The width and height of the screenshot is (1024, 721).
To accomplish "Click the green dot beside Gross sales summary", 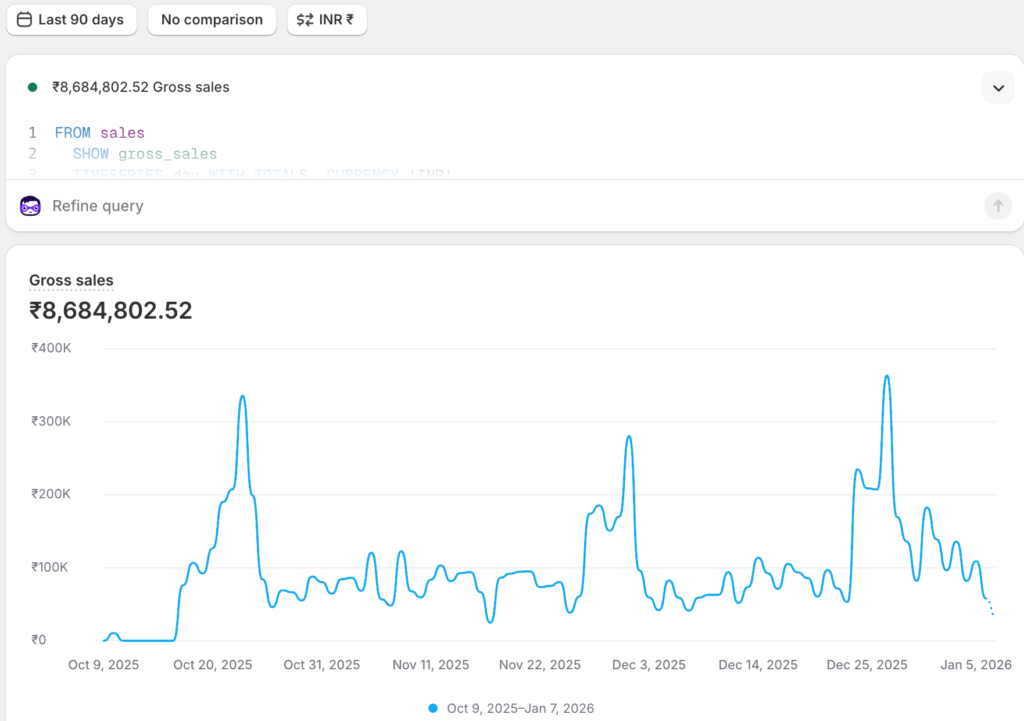I will pos(33,87).
